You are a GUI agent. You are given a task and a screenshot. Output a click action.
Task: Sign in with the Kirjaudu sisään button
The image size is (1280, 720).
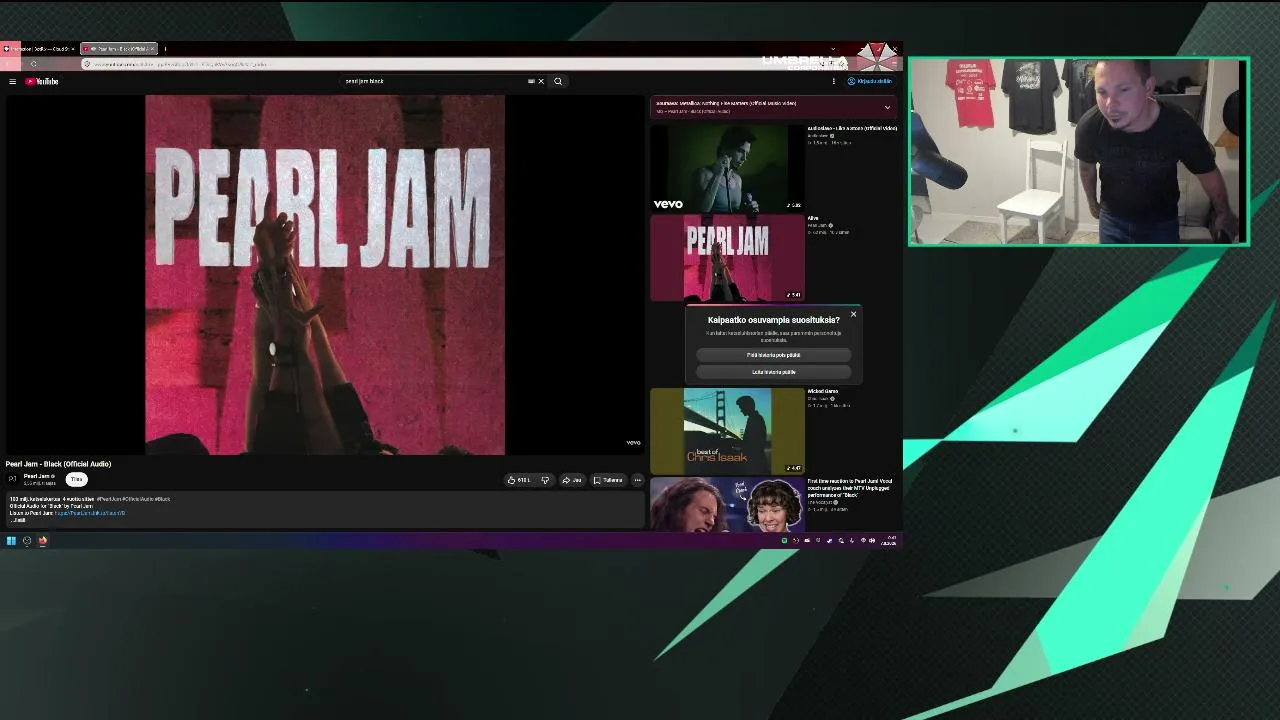[x=869, y=82]
